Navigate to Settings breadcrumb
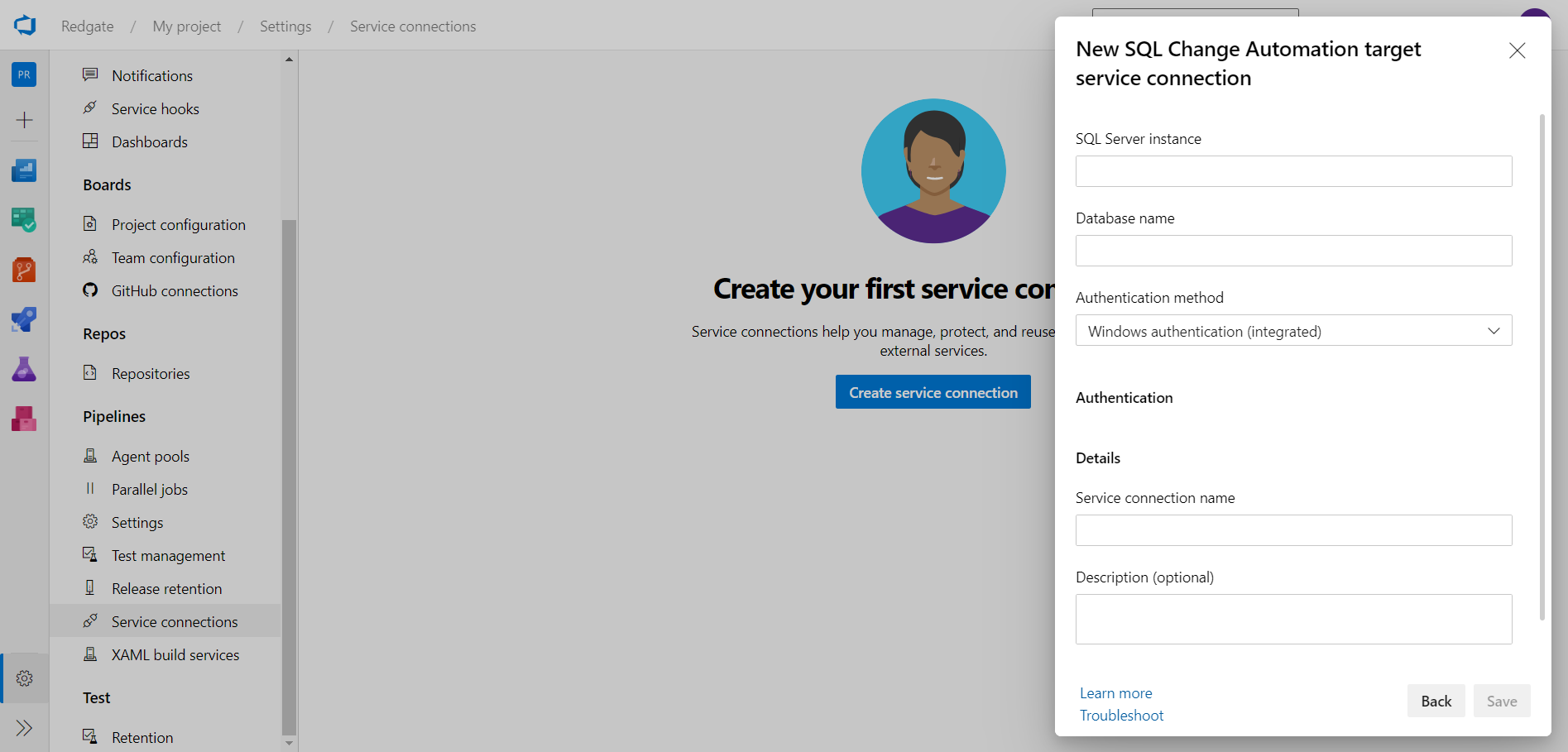This screenshot has height=752, width=1568. (285, 26)
